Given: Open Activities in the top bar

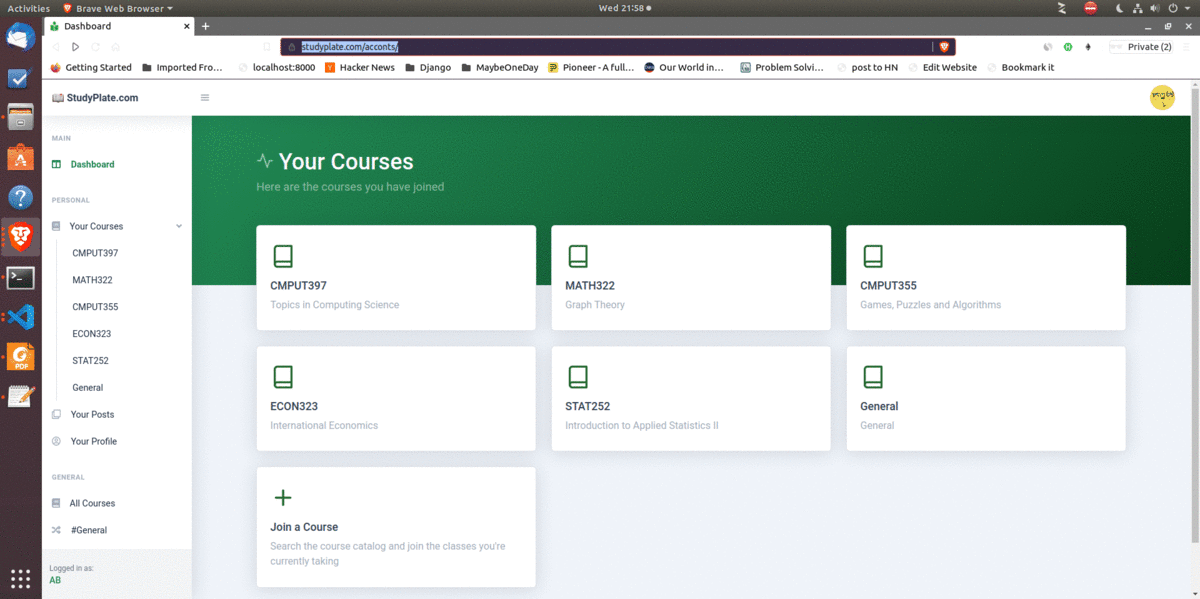Looking at the screenshot, I should [29, 7].
